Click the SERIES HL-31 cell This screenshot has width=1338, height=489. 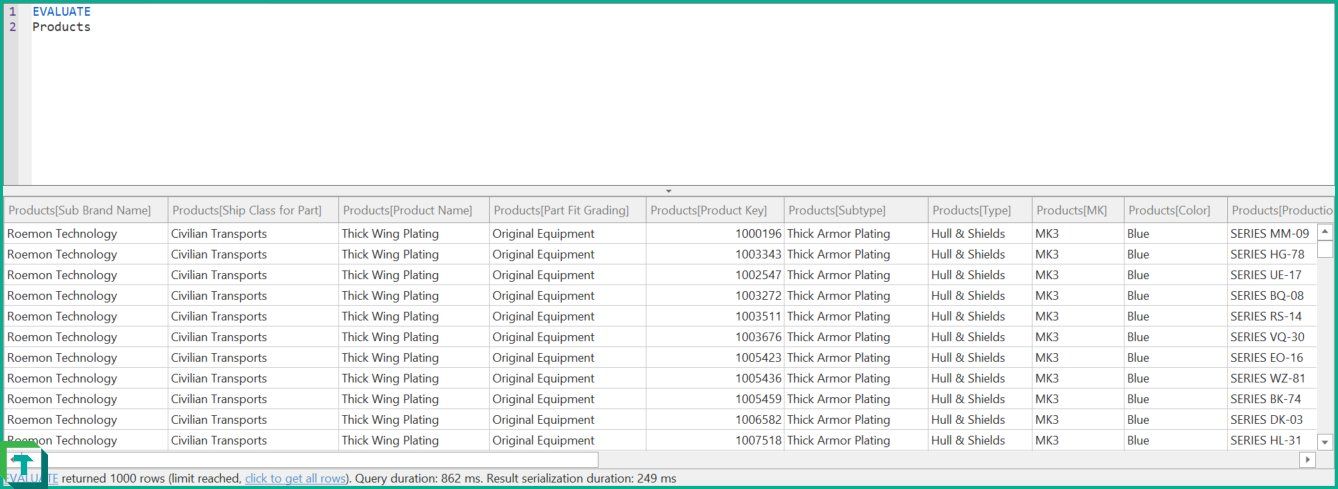[x=1272, y=440]
